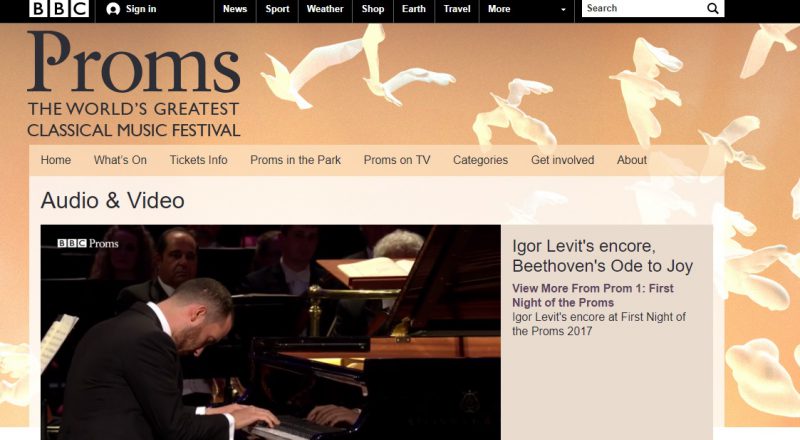This screenshot has height=440, width=800.
Task: Open Proms in the Park page
Action: [x=295, y=160]
